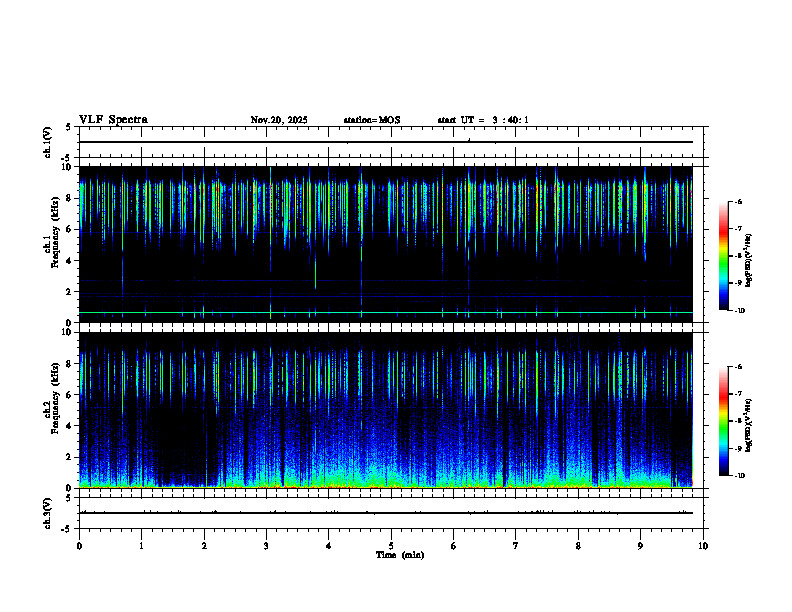Click the ch.1 voltage waveform trace
This screenshot has height=612, width=792.
coord(385,142)
